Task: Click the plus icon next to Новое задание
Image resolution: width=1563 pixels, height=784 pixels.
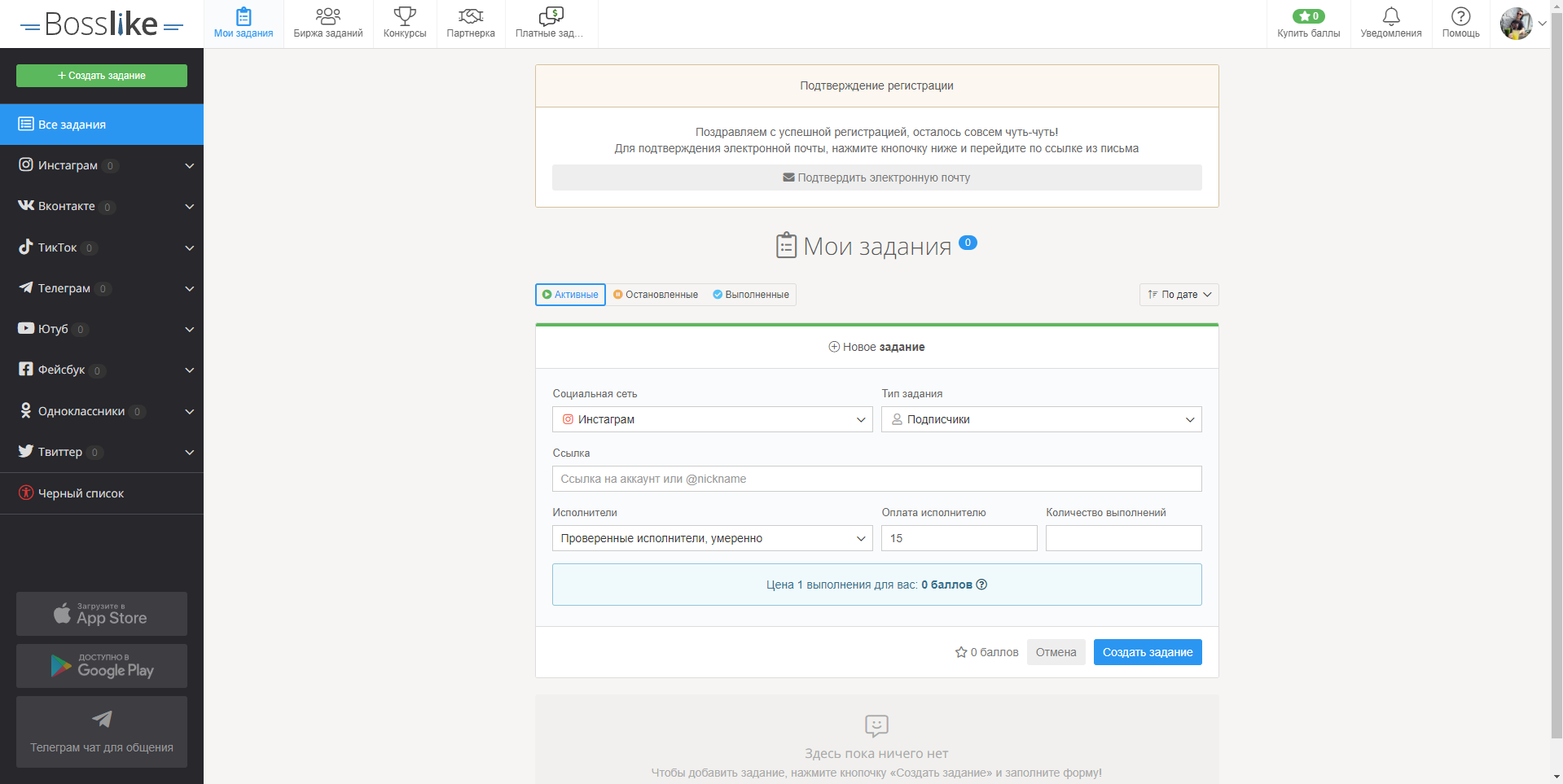Action: (834, 347)
